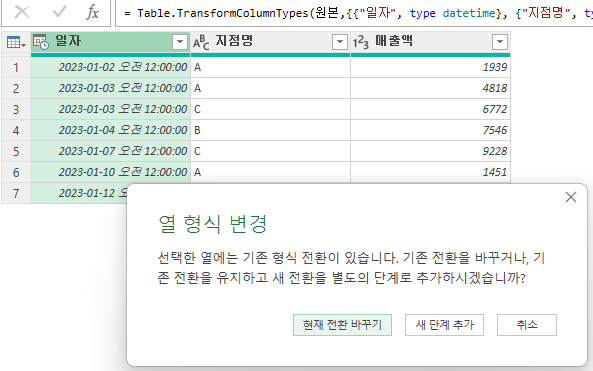The image size is (593, 371).
Task: Select row number 4
Action: (x=16, y=130)
